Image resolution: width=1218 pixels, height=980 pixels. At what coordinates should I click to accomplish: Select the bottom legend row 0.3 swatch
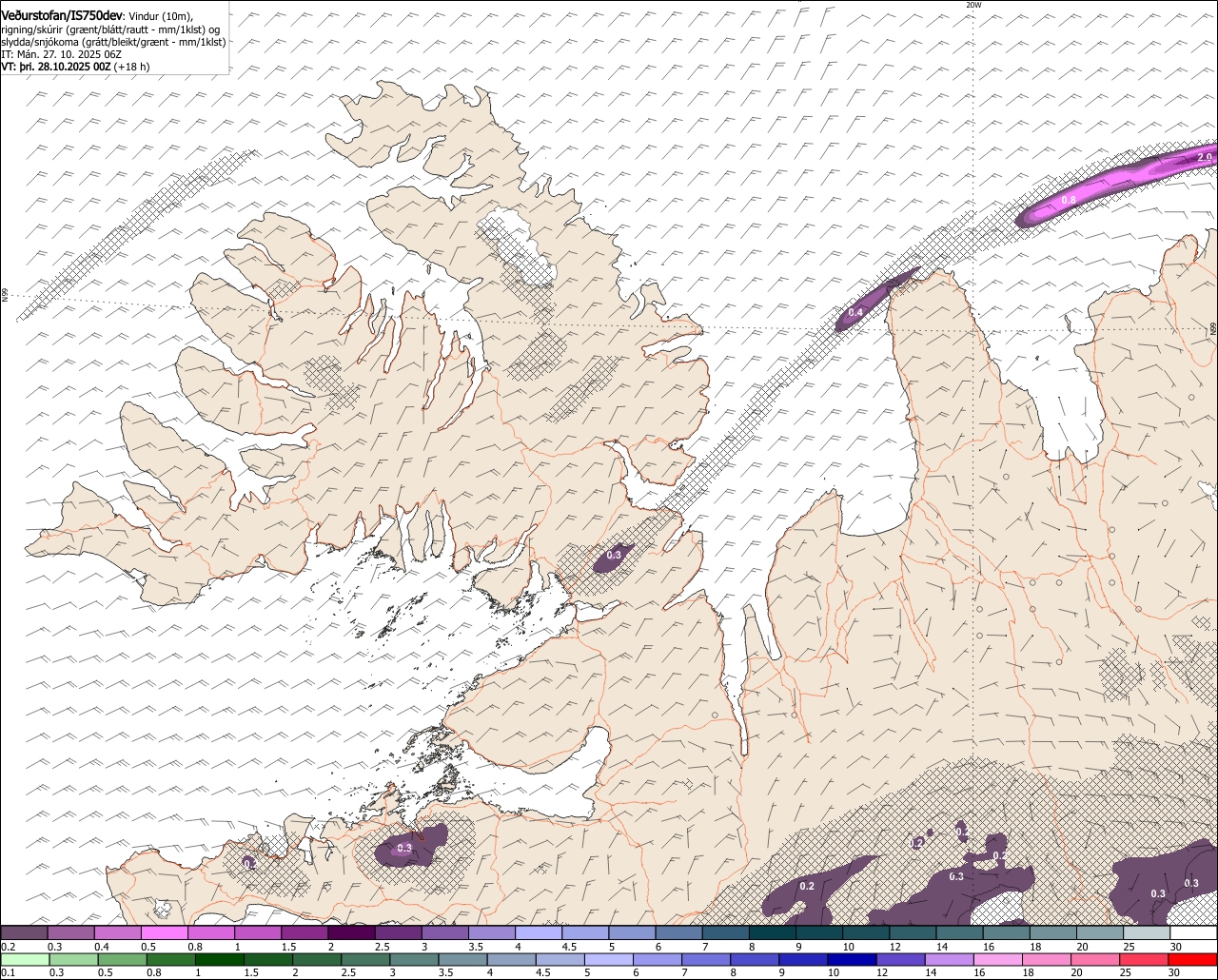[x=74, y=960]
